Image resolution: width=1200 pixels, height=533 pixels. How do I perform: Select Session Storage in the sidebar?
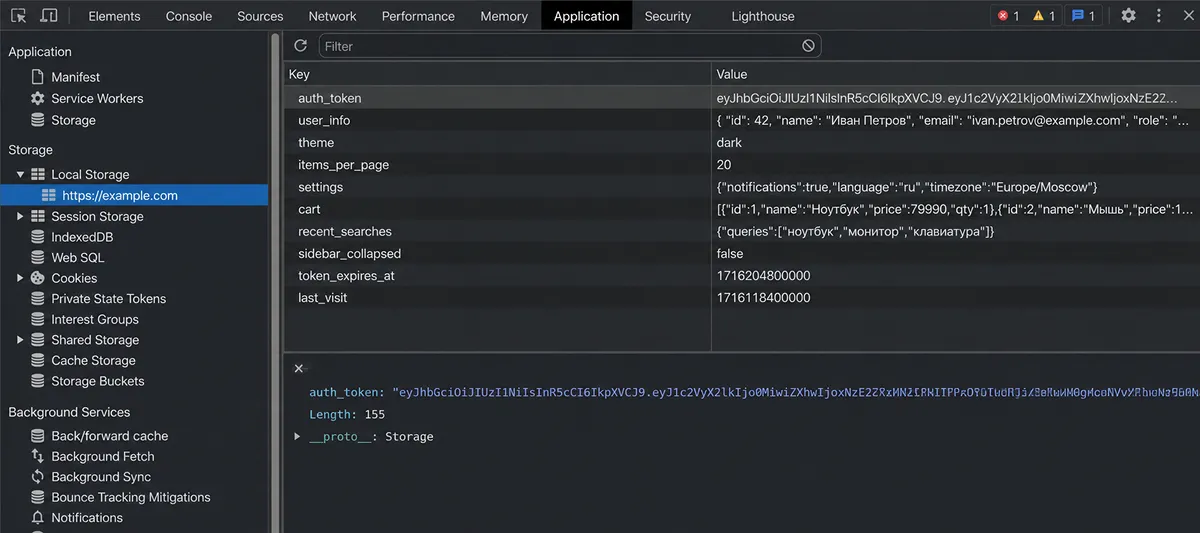pyautogui.click(x=97, y=216)
